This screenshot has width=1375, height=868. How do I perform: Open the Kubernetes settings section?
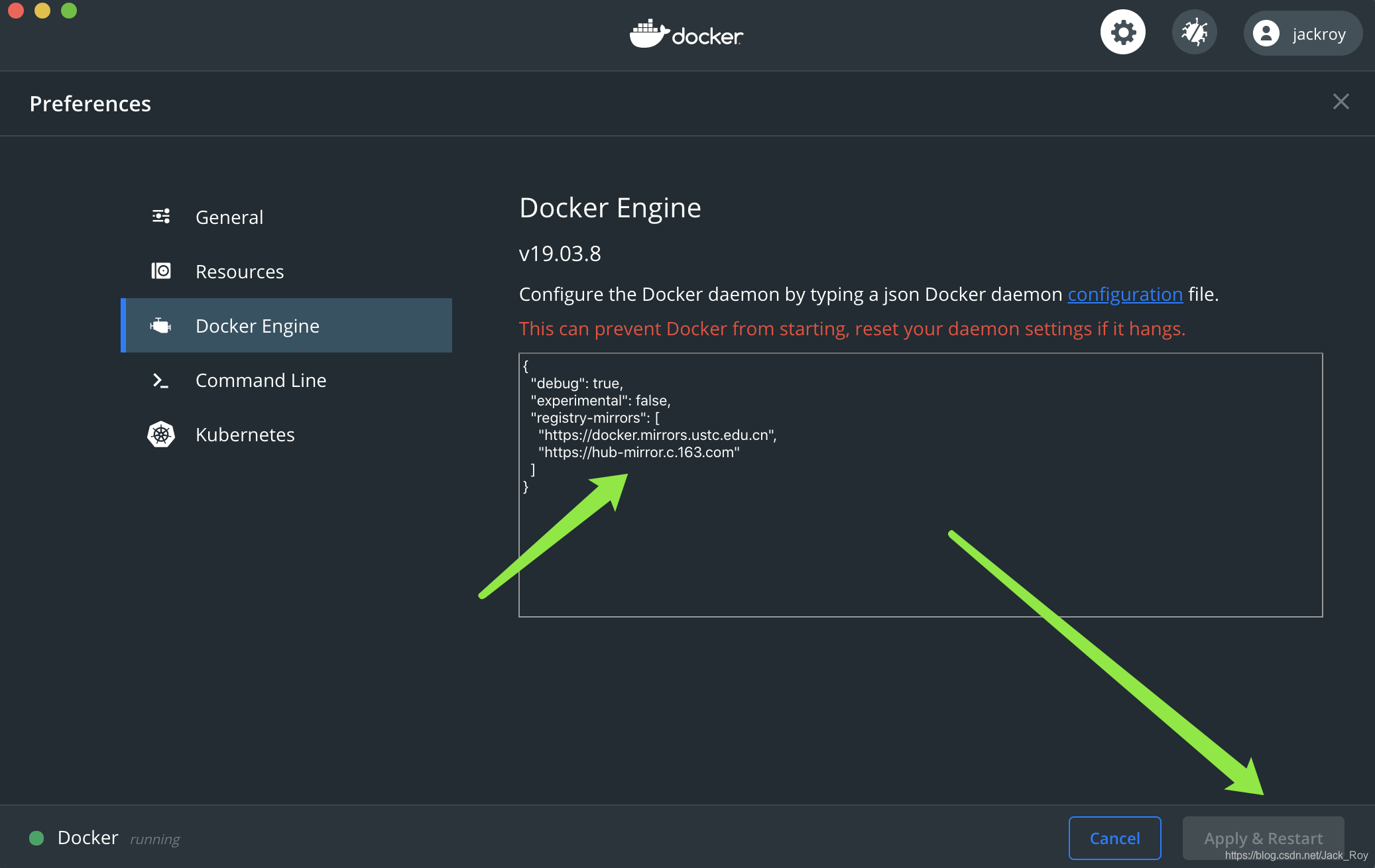(286, 434)
